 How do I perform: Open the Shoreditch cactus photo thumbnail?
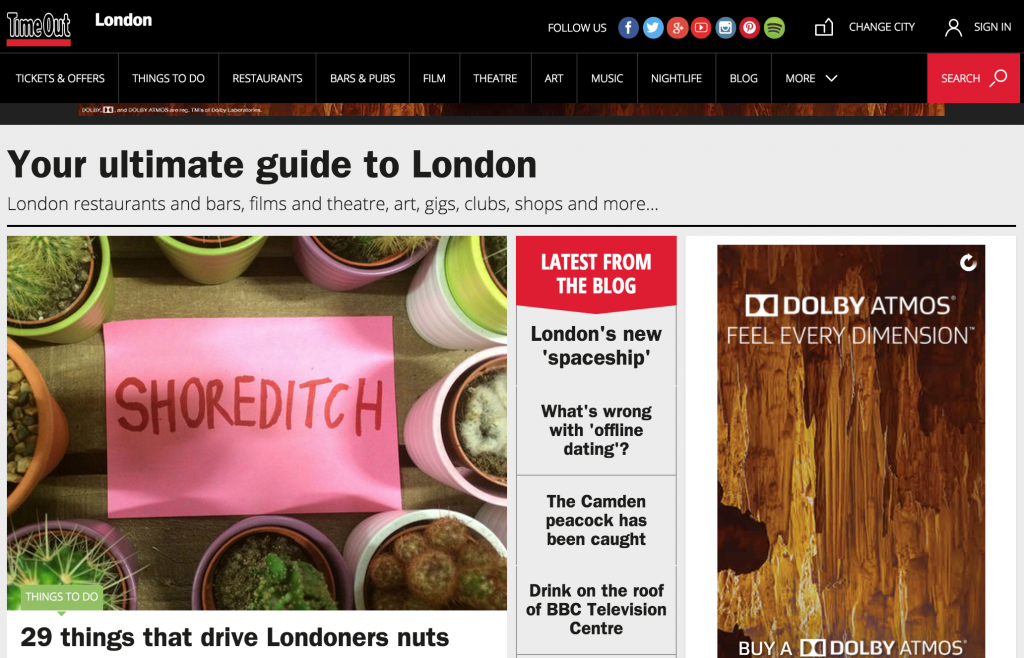256,420
